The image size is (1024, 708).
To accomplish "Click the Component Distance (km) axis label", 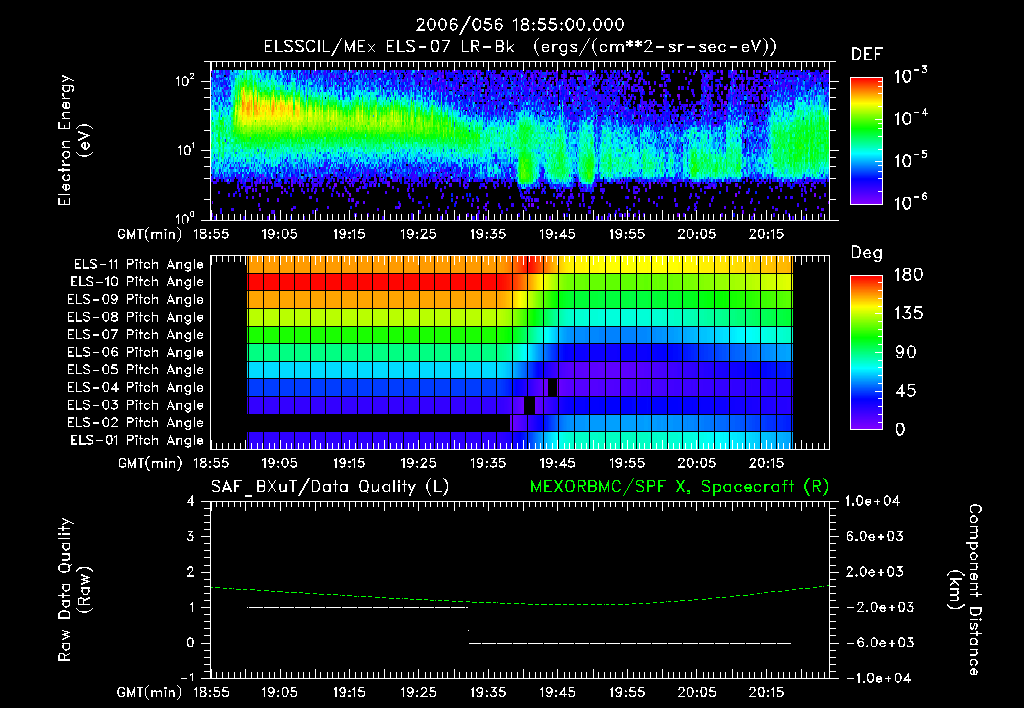I will (x=965, y=590).
